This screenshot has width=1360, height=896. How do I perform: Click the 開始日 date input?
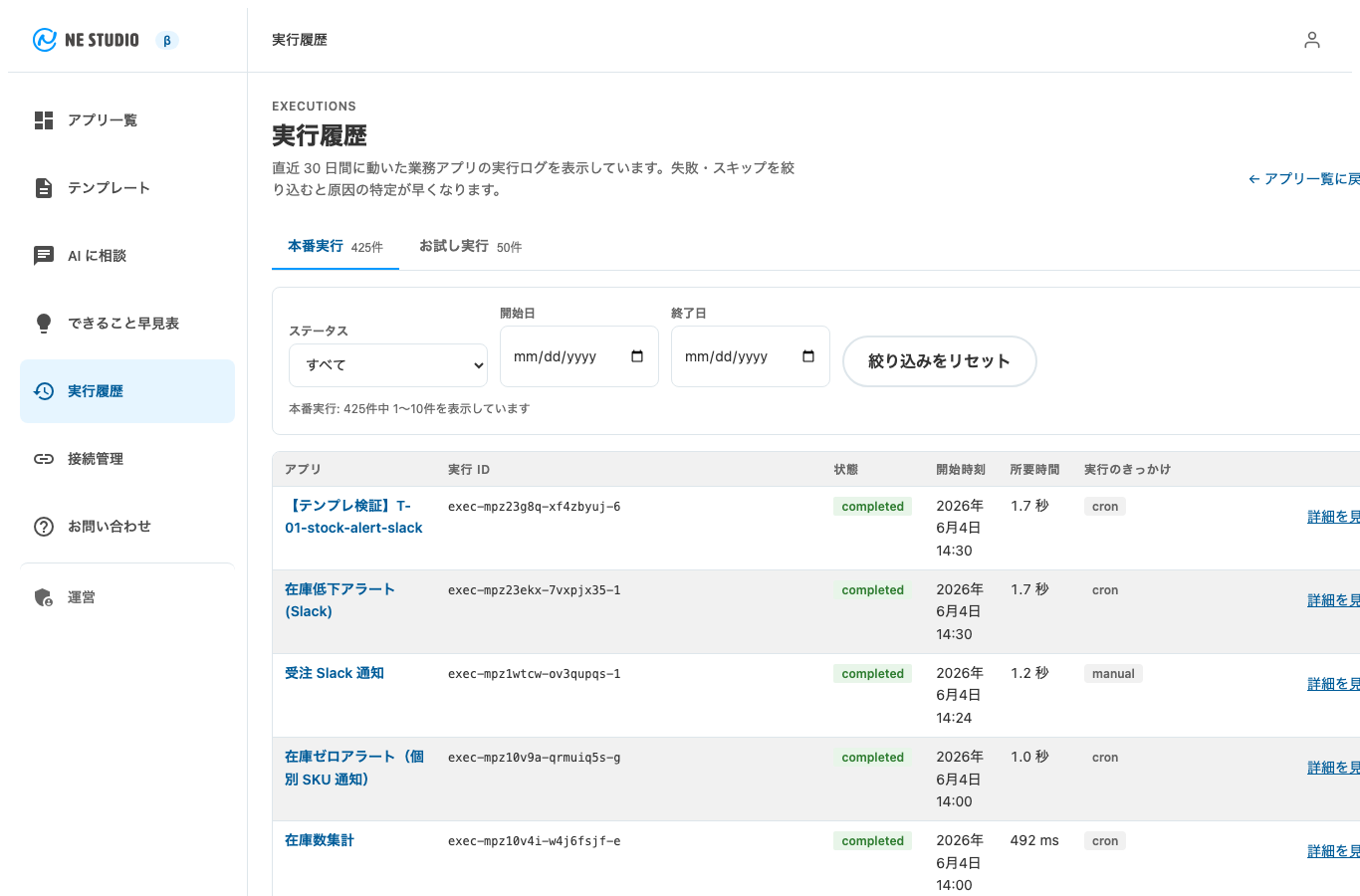tap(579, 356)
